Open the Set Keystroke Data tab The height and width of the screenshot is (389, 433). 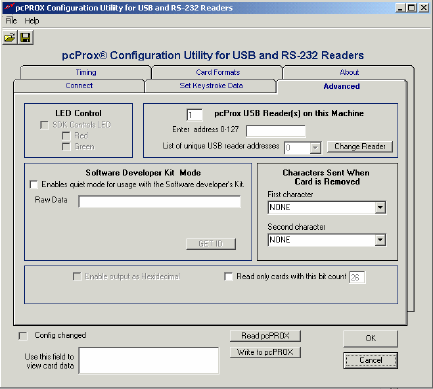pyautogui.click(x=211, y=86)
